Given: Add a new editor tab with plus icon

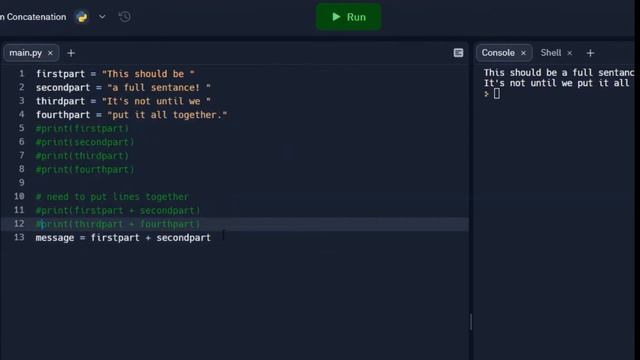Looking at the screenshot, I should (x=71, y=53).
